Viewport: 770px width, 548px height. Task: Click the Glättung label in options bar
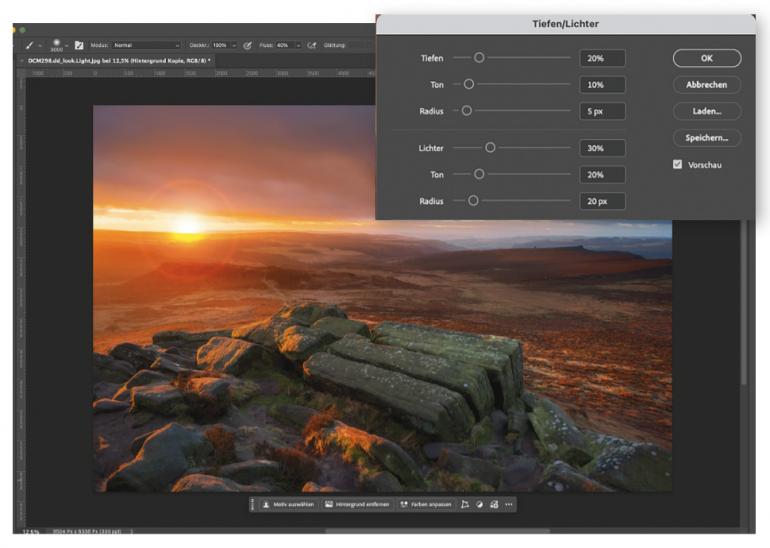[x=334, y=45]
